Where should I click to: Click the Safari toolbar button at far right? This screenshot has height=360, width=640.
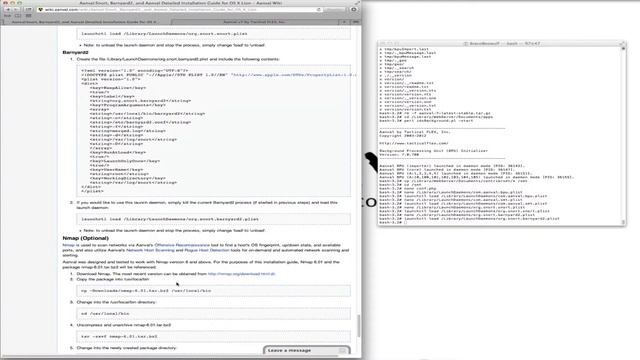(353, 9)
